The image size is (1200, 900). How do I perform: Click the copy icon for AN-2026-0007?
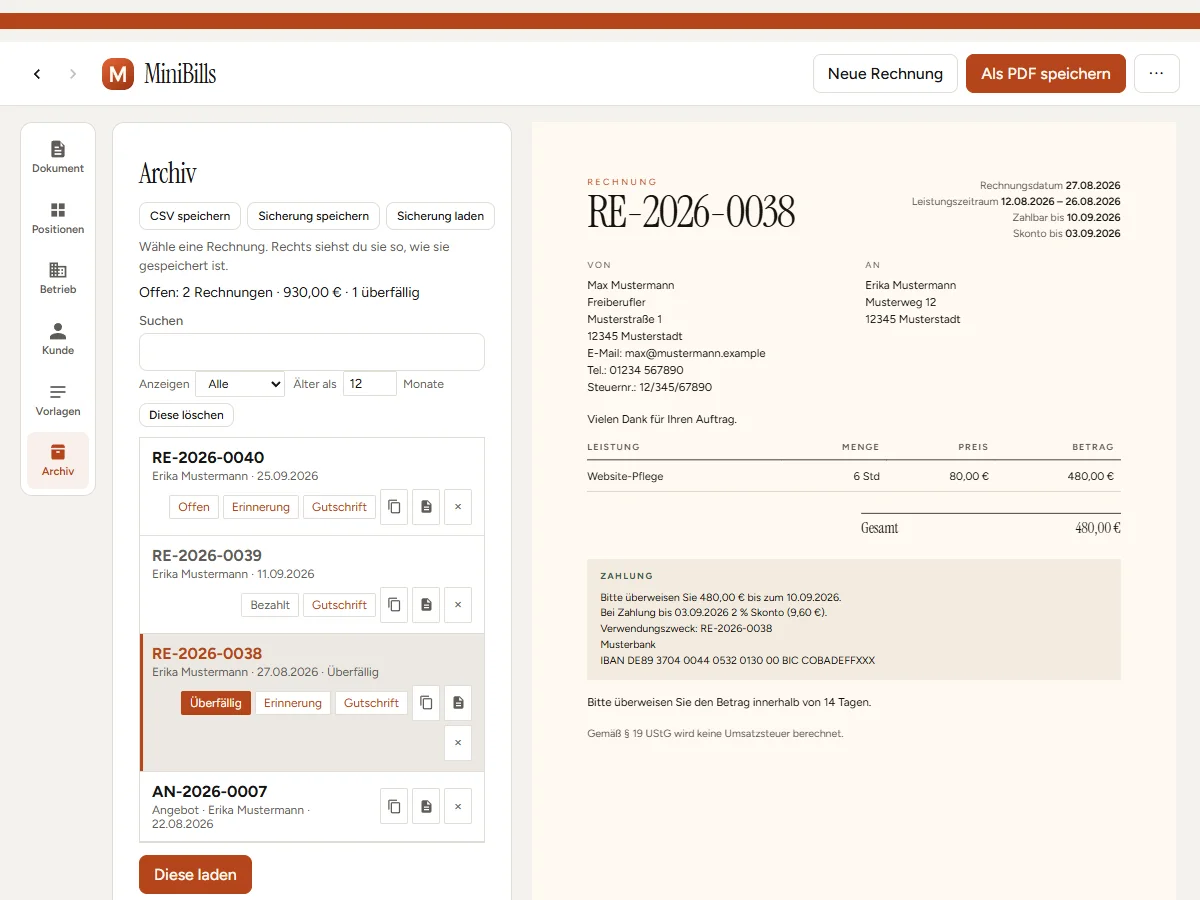pyautogui.click(x=394, y=806)
